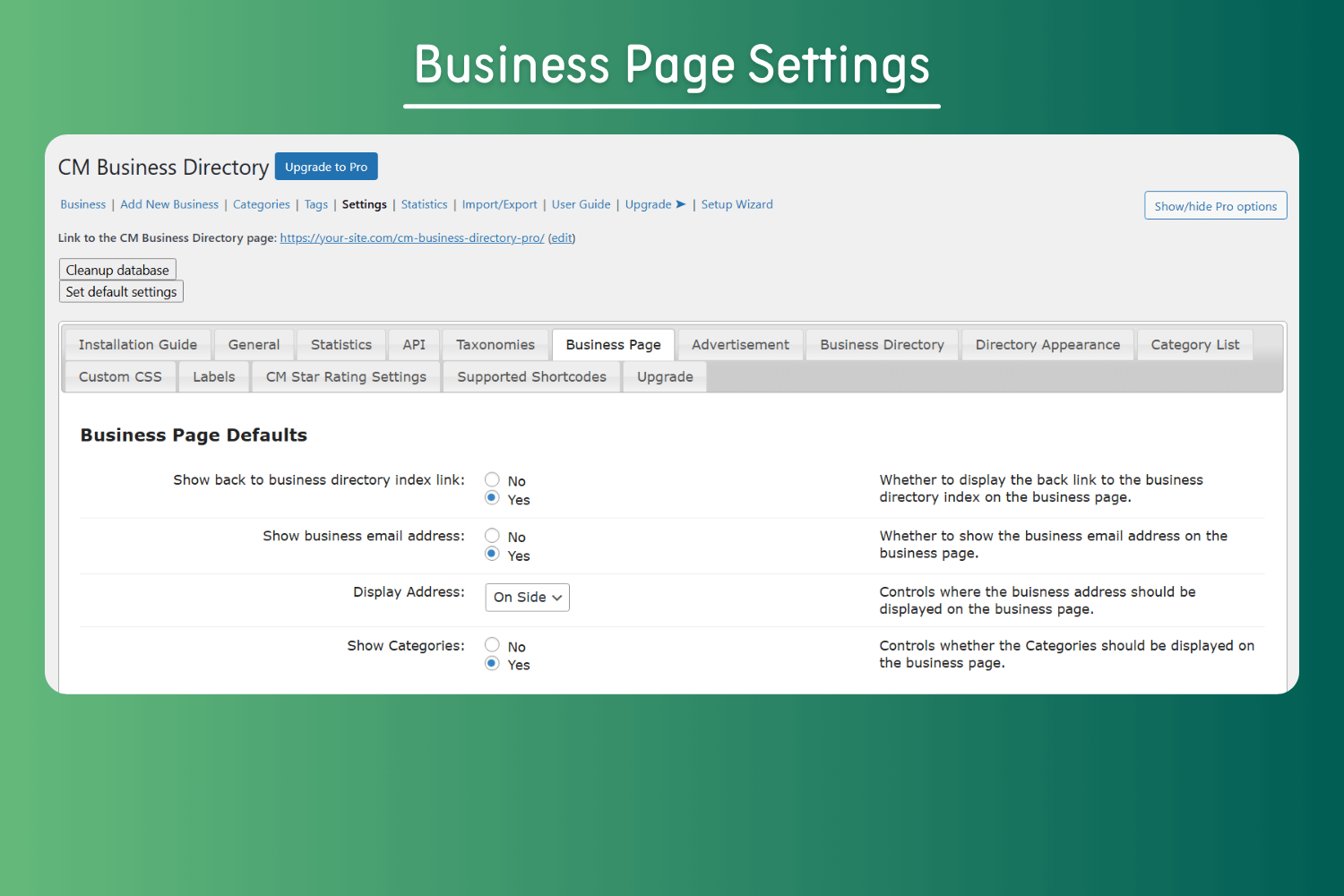Open the Advertisement tab

click(x=741, y=345)
